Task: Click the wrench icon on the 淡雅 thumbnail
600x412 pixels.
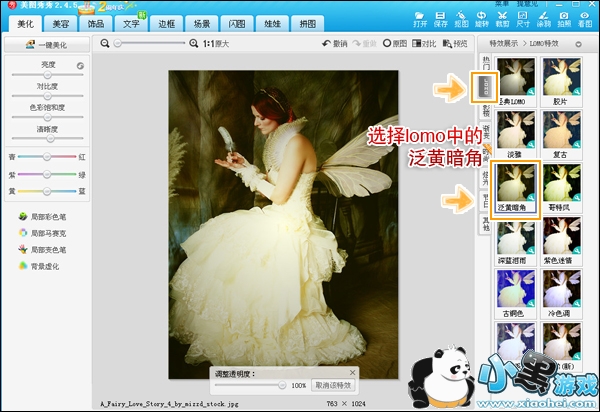Action: pyautogui.click(x=530, y=145)
